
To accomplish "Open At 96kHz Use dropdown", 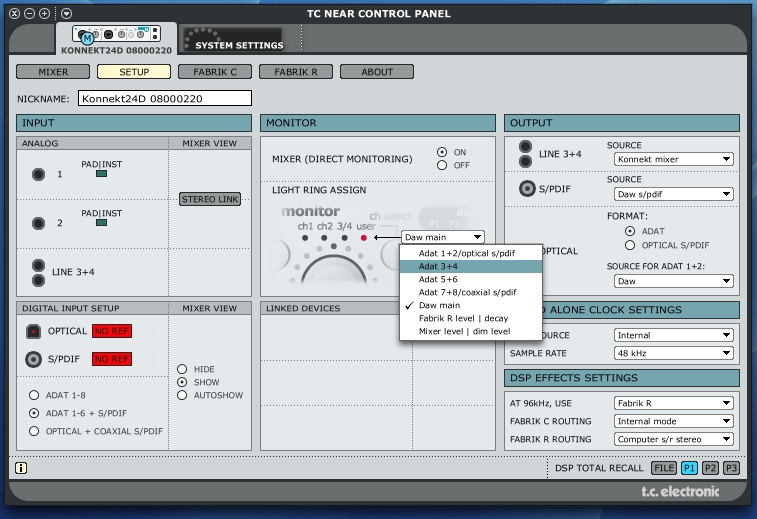I will (673, 403).
